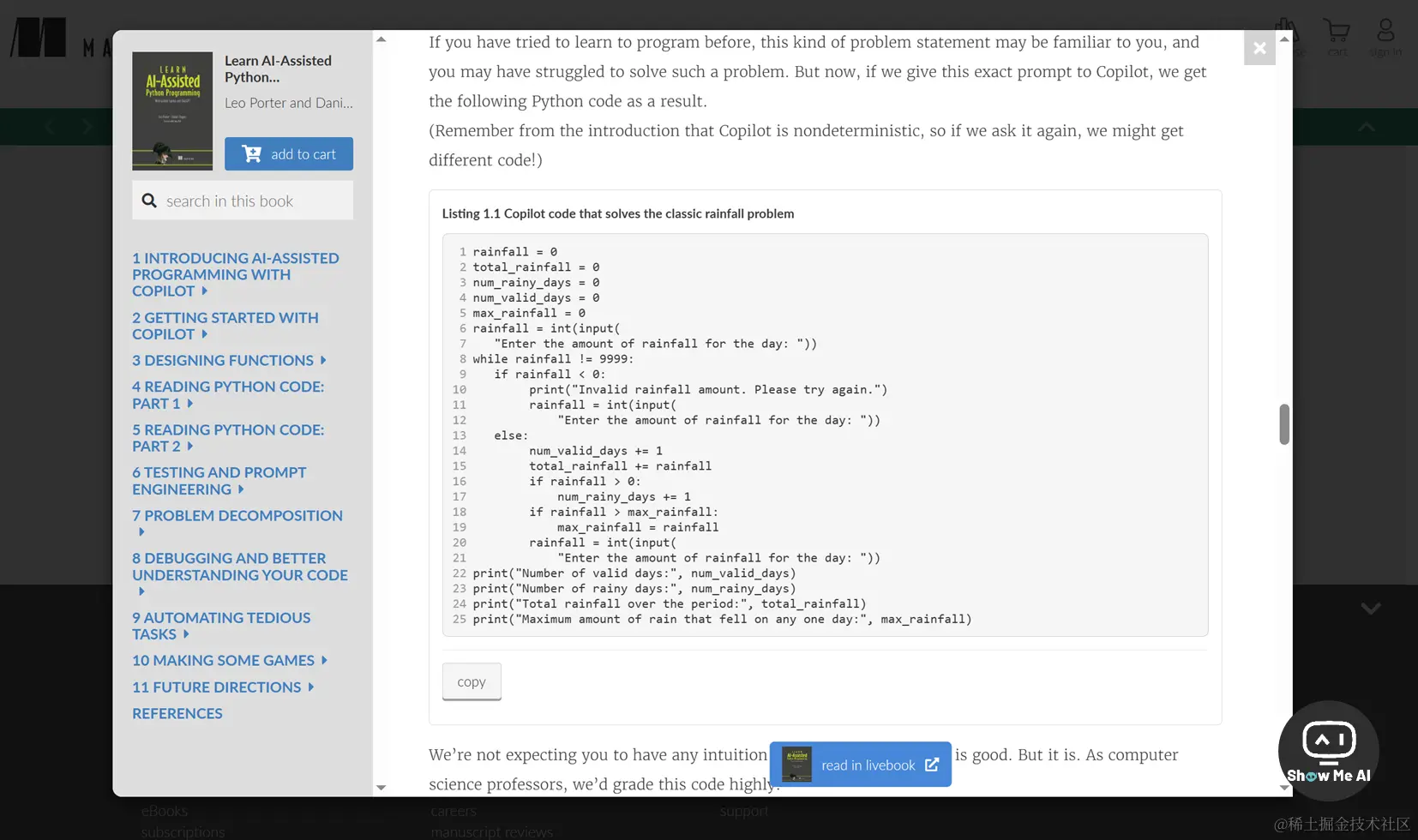This screenshot has width=1418, height=840.
Task: Open chapter 11 Future Directions
Action: point(216,687)
